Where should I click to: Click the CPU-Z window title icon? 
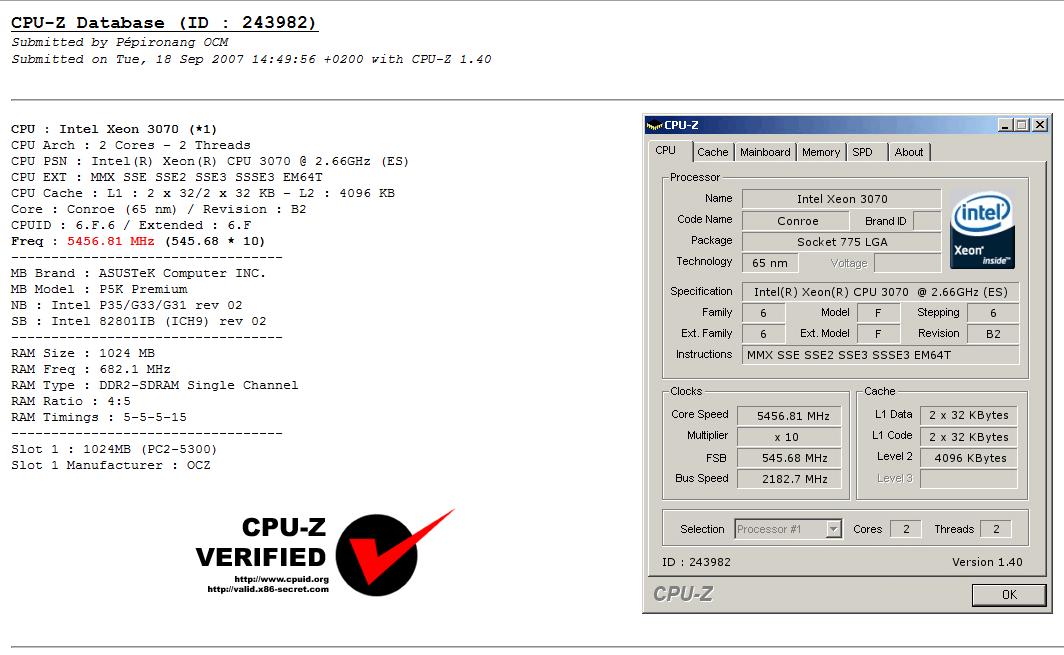point(654,125)
